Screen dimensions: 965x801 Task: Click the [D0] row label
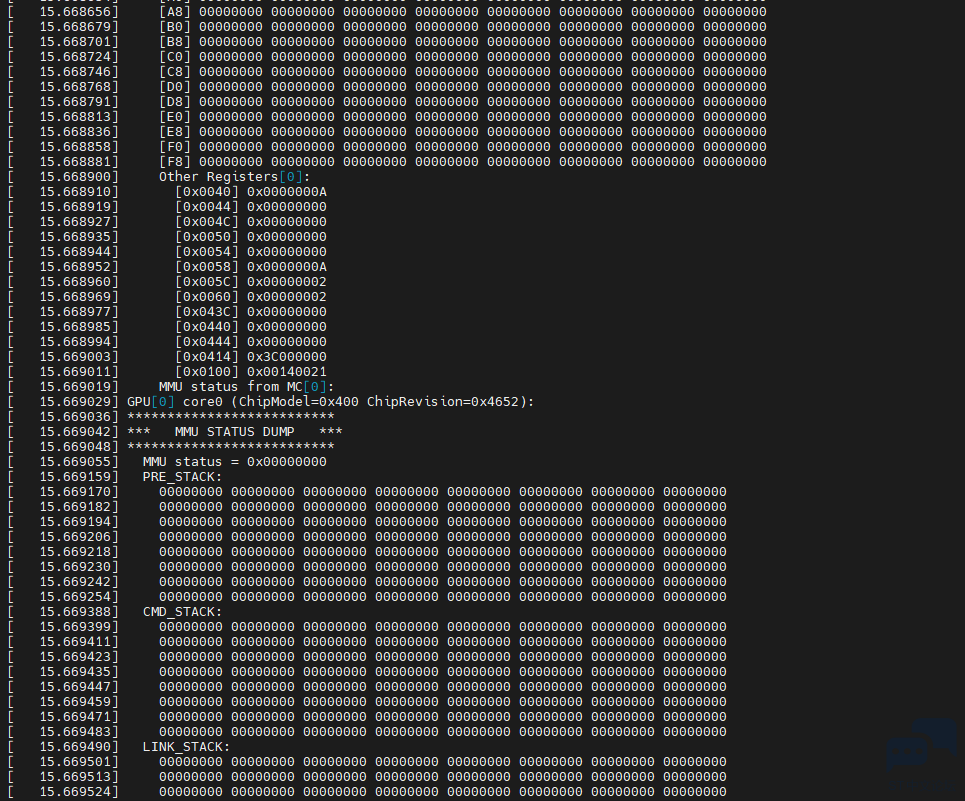coord(175,87)
